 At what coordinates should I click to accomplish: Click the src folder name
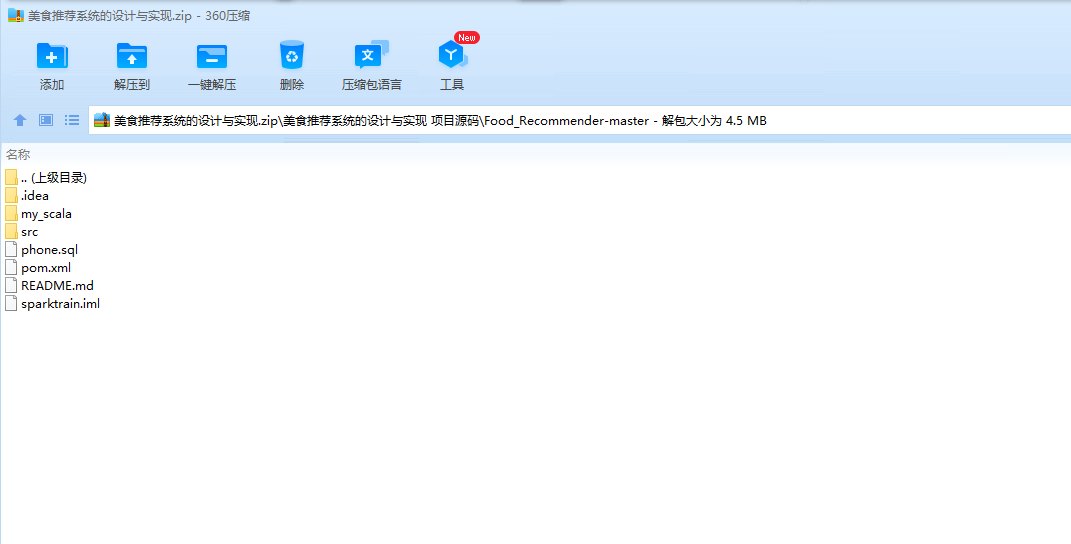click(x=29, y=232)
